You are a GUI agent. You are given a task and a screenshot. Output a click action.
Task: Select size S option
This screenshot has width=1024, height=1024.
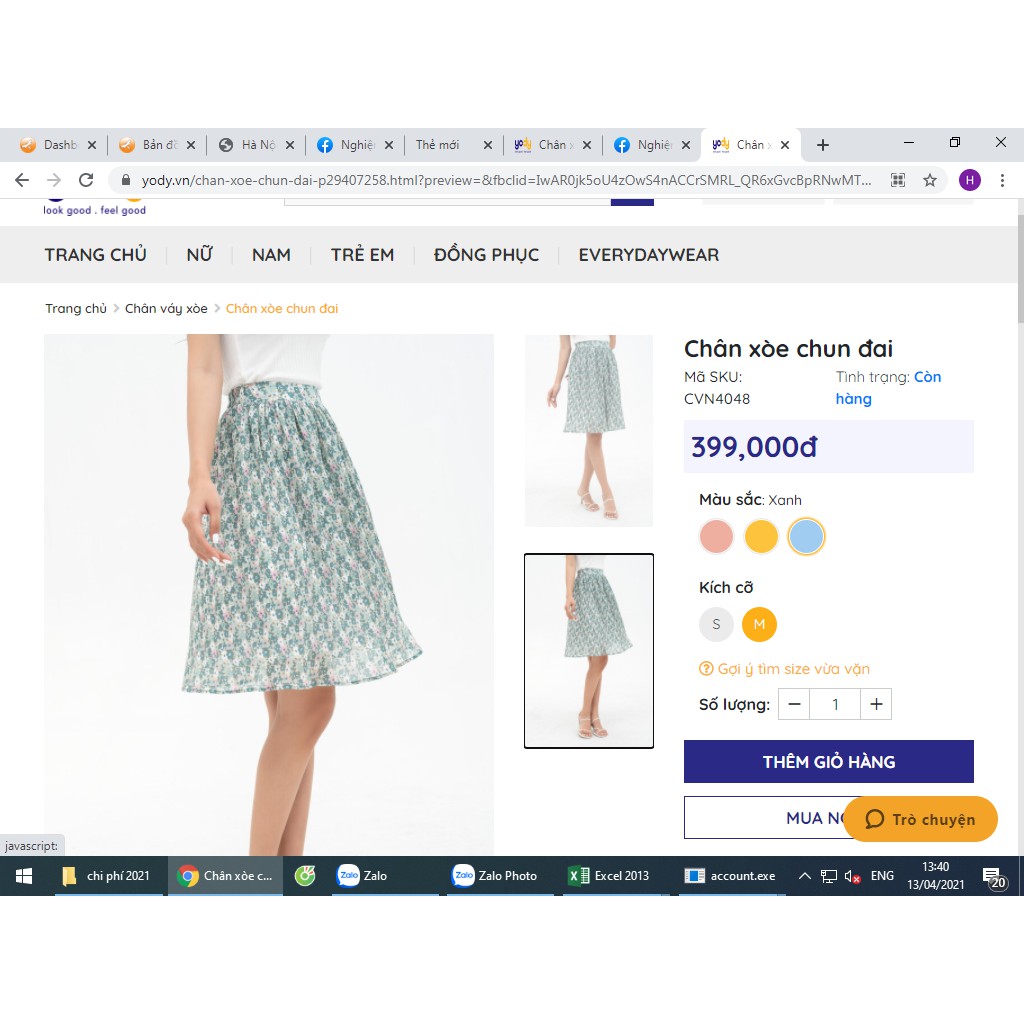pyautogui.click(x=716, y=625)
